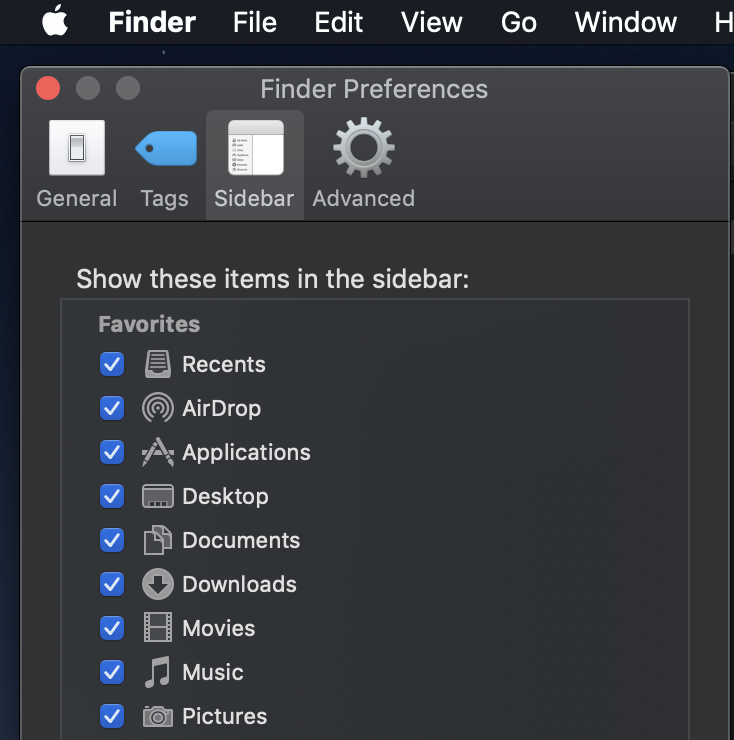Click the Downloads arrow icon
Viewport: 734px width, 740px height.
[158, 584]
